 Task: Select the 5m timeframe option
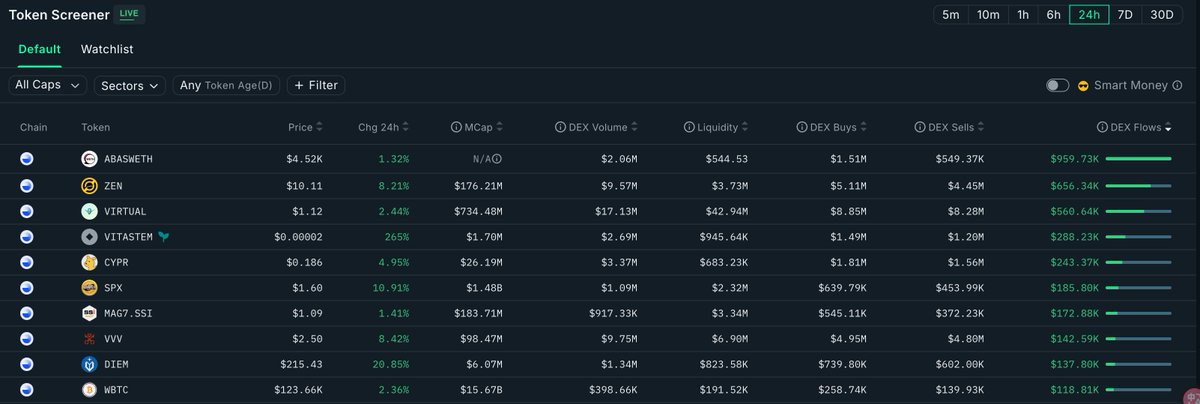tap(950, 14)
